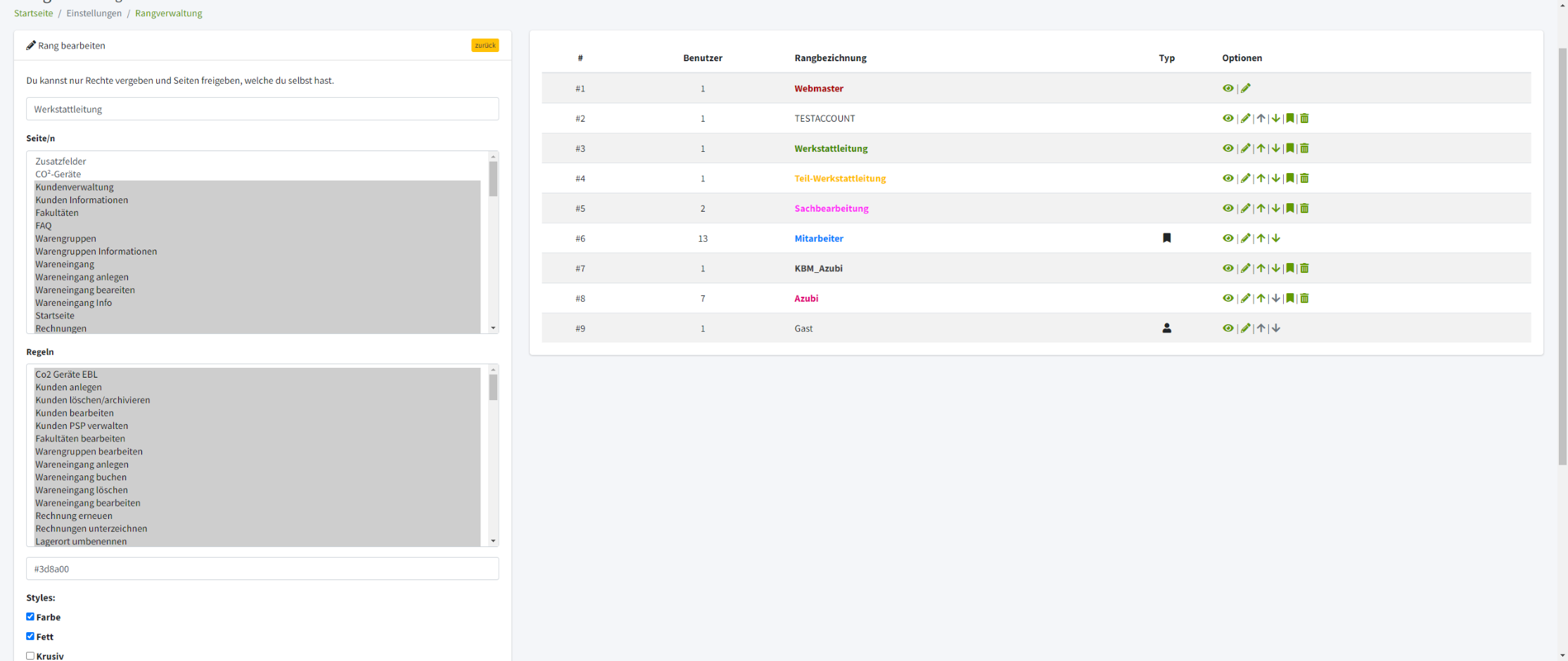Image resolution: width=1568 pixels, height=661 pixels.
Task: Enable the Krusiv style checkbox
Action: click(x=30, y=655)
